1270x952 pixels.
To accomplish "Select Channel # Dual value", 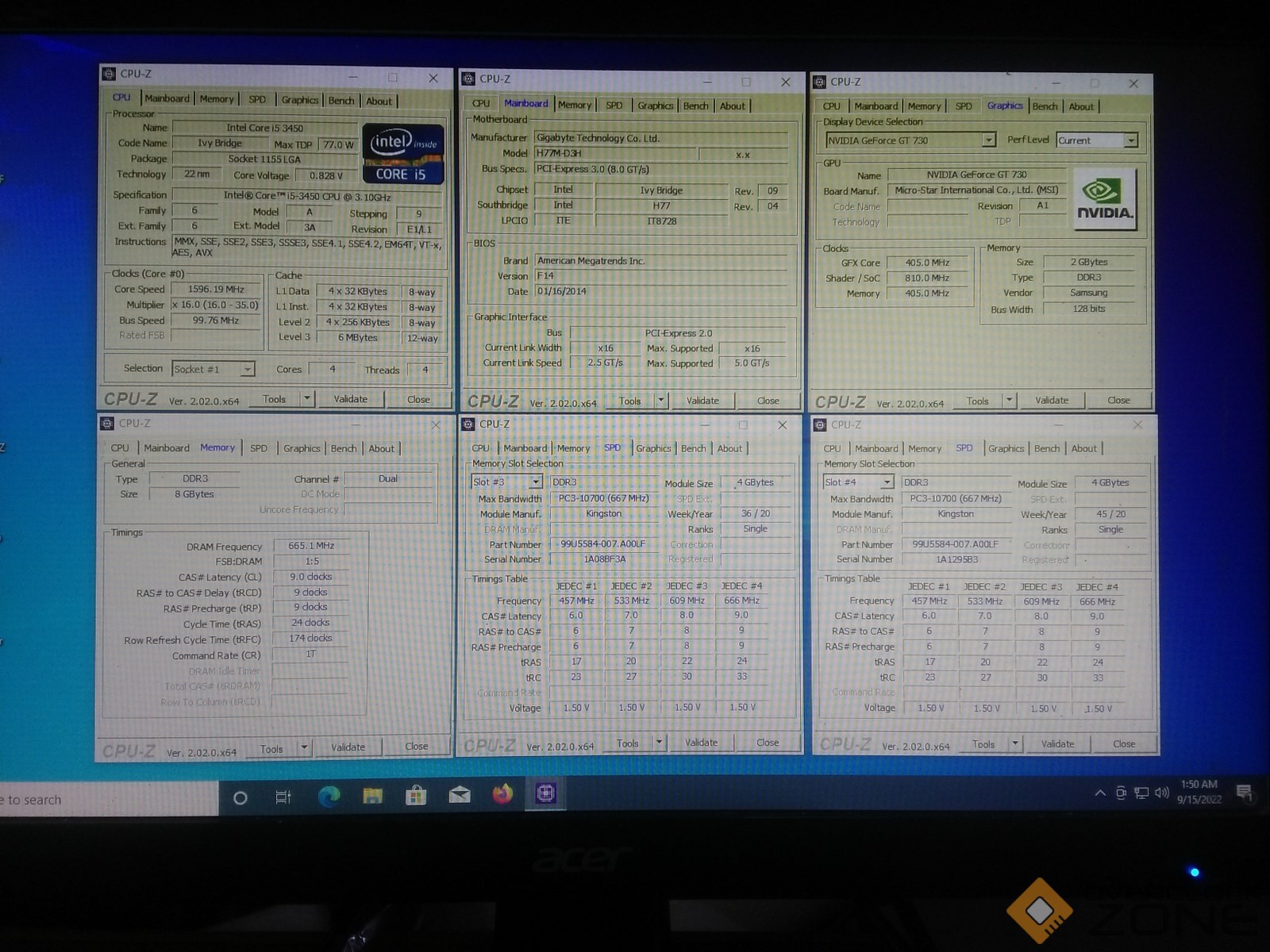I will point(388,479).
